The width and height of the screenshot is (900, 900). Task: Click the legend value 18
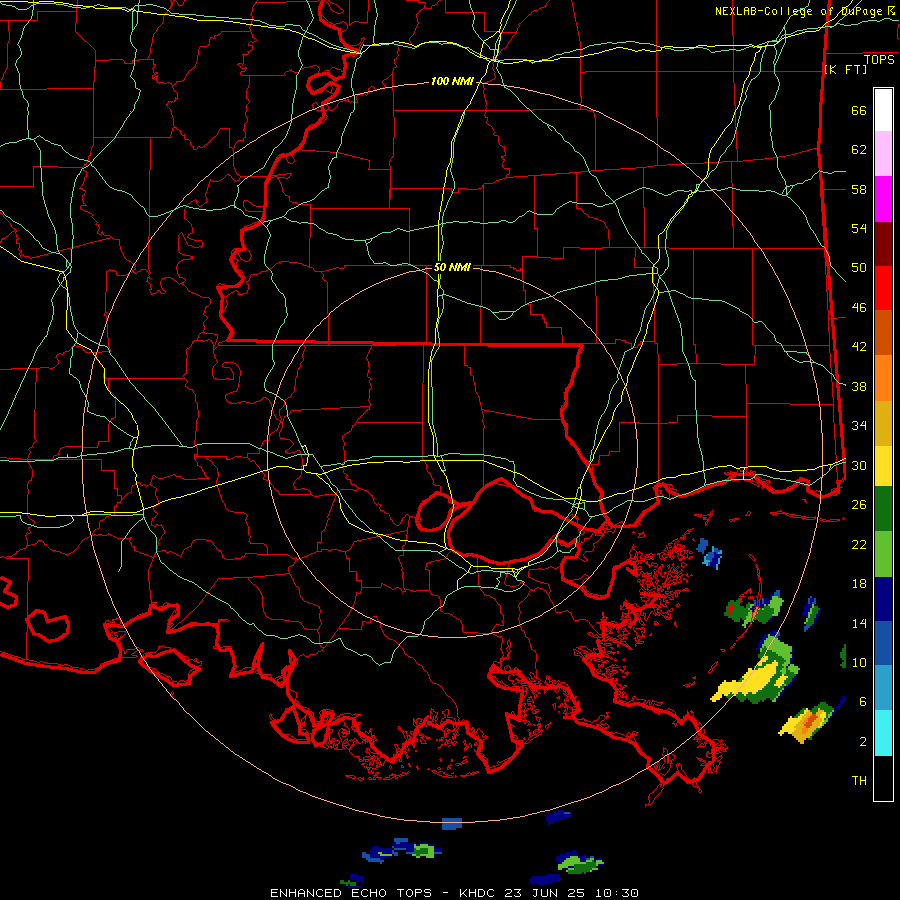click(859, 584)
